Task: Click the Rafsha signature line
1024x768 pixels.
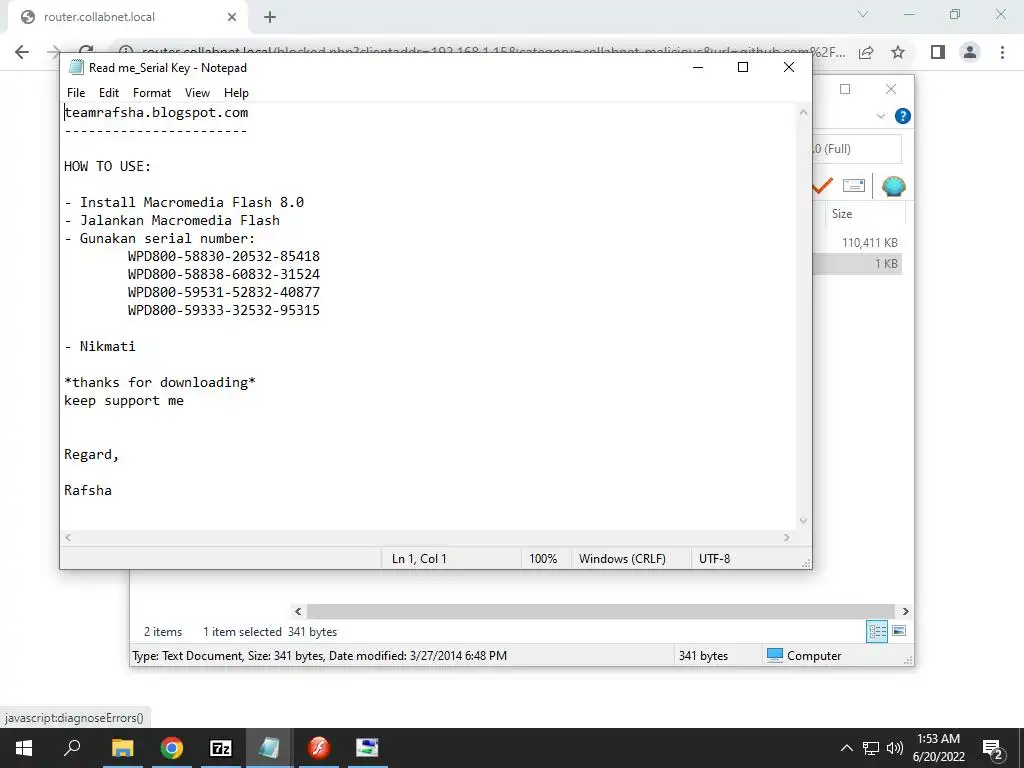Action: 88,490
